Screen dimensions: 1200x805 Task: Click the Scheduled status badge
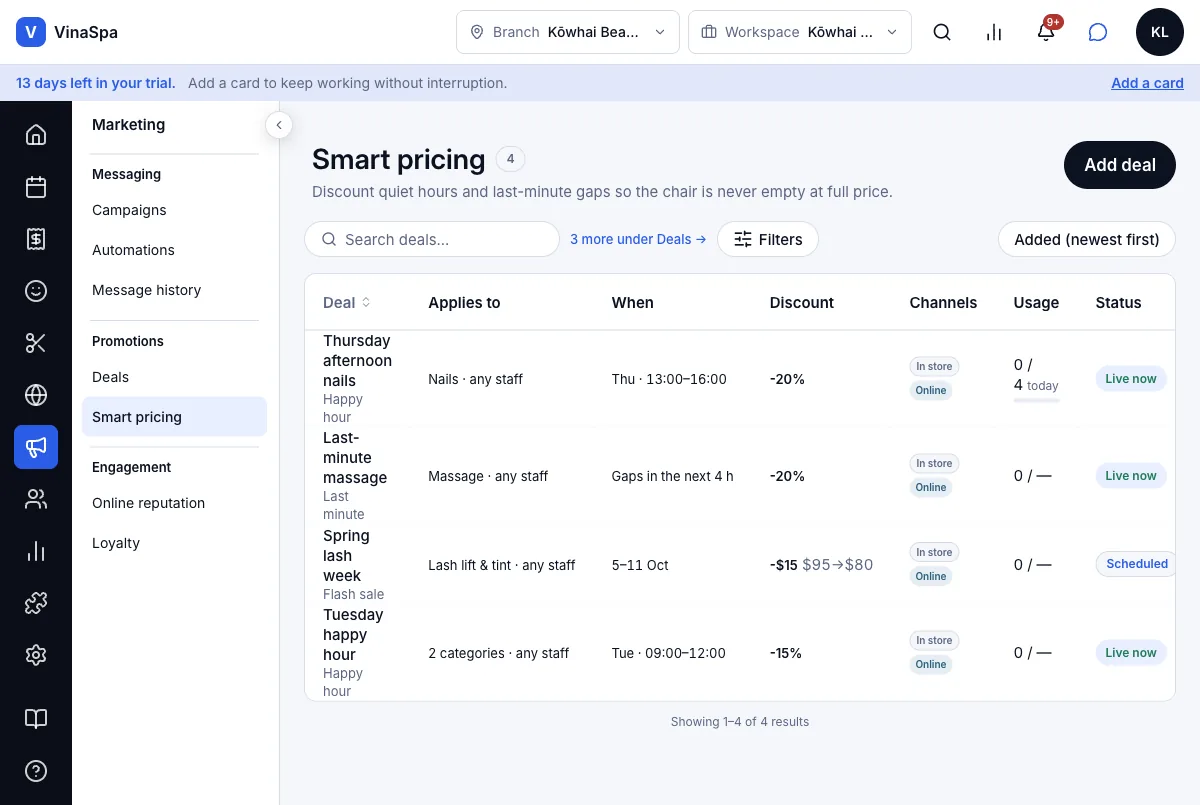[x=1136, y=564]
